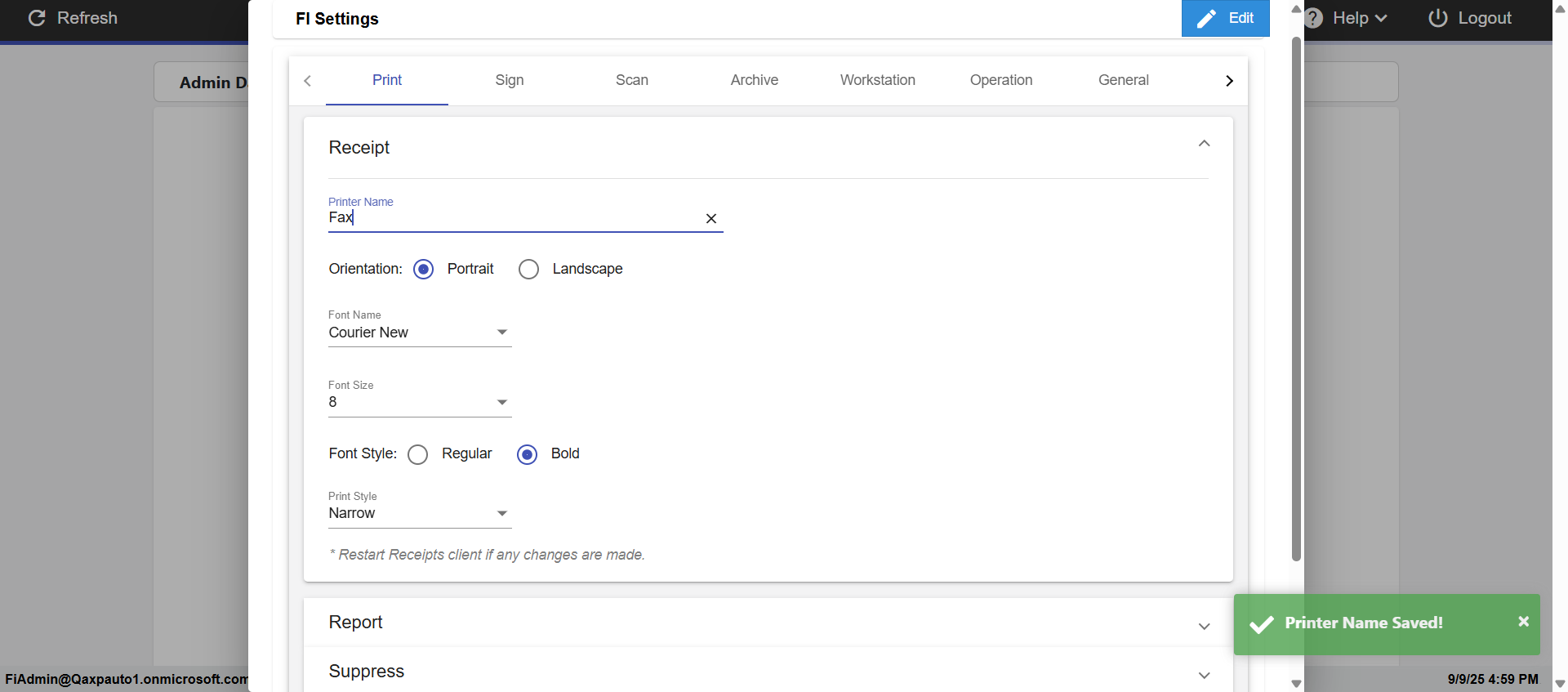Select Portrait orientation
Screen dimensions: 1568x692
pyautogui.click(x=423, y=270)
